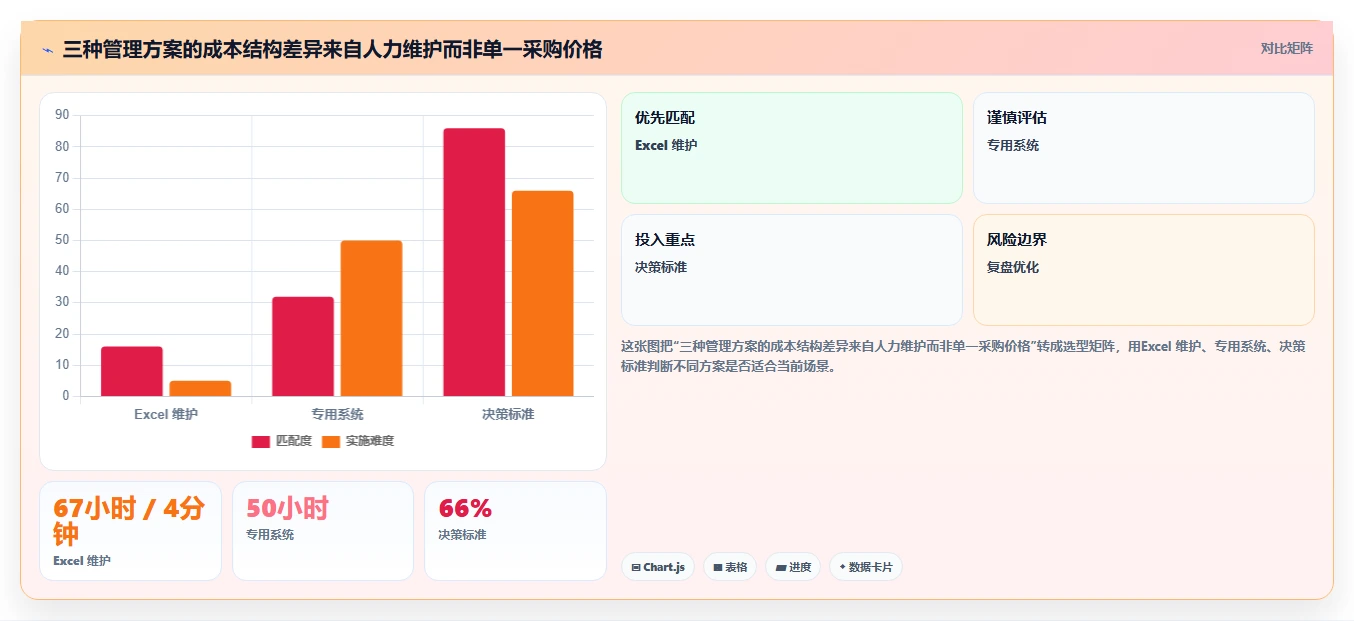Image resolution: width=1354 pixels, height=621 pixels.
Task: Click the Excel 维护 x-axis label
Action: click(x=166, y=414)
